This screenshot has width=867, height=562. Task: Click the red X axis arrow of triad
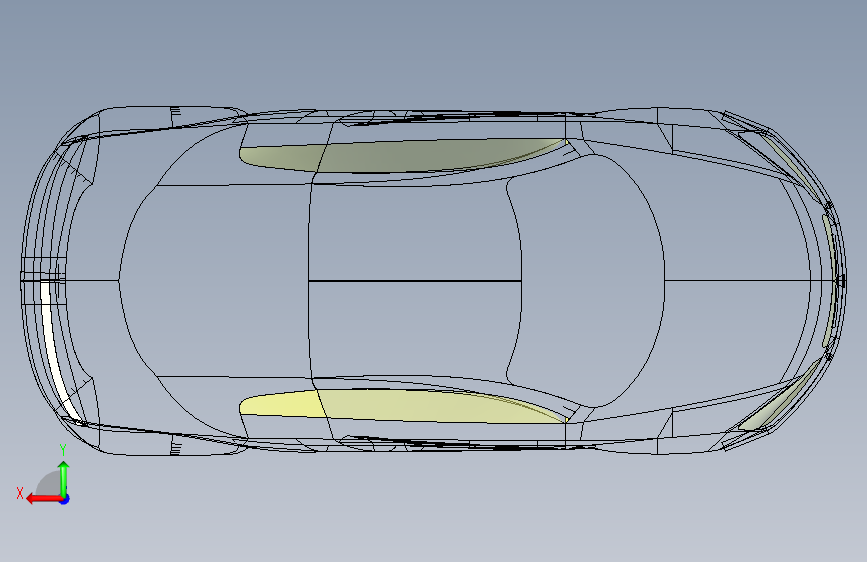pyautogui.click(x=43, y=499)
